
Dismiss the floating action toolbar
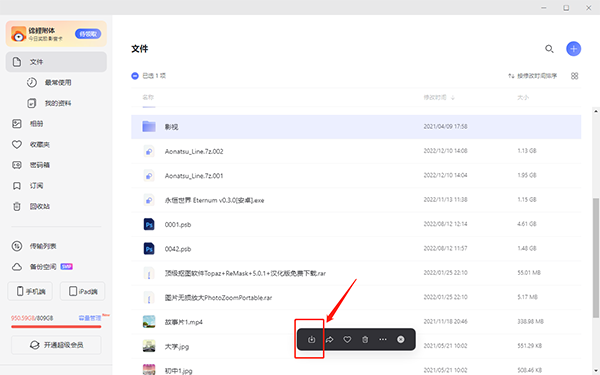pyautogui.click(x=401, y=339)
